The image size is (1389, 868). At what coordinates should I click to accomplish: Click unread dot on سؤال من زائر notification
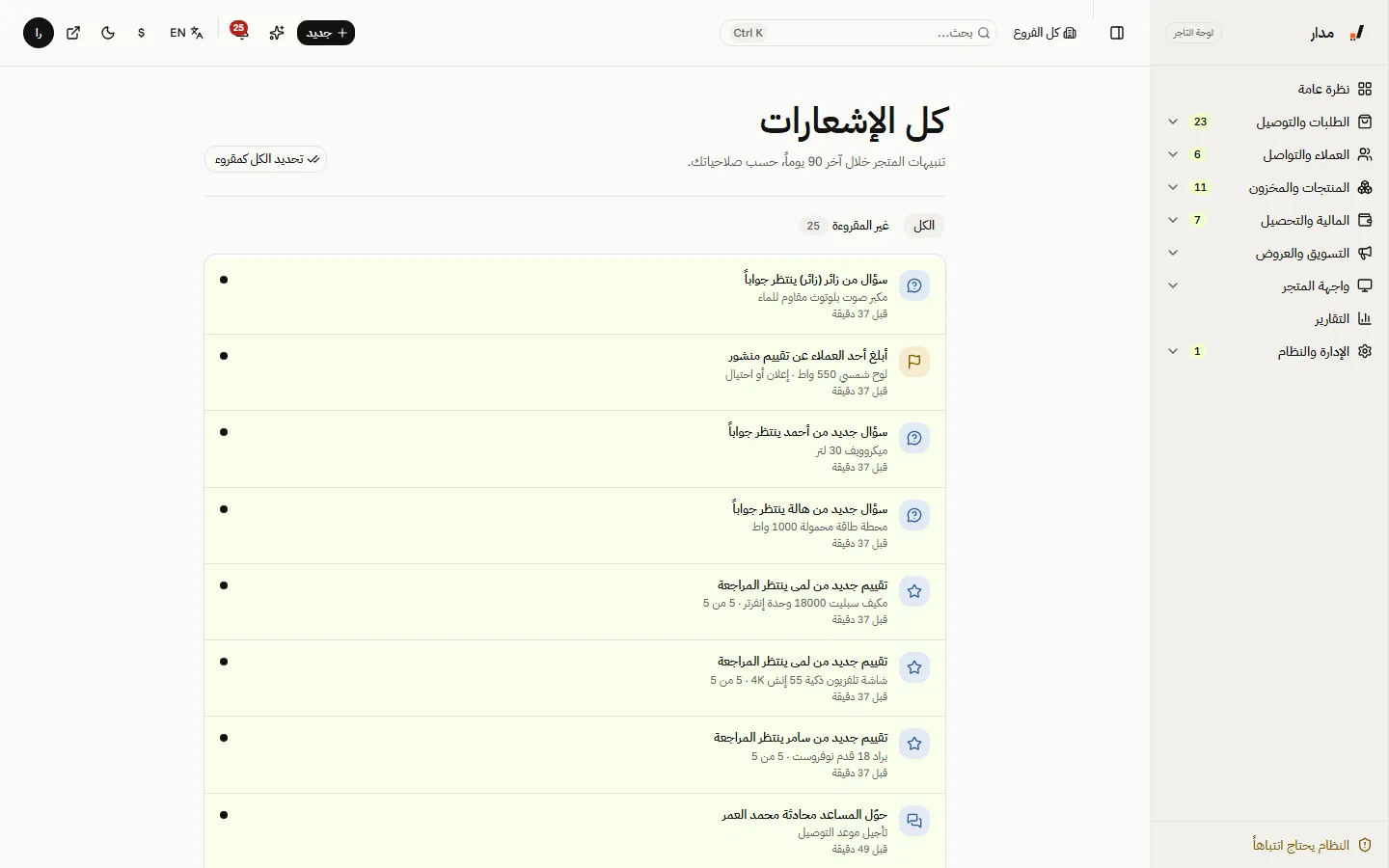(224, 280)
